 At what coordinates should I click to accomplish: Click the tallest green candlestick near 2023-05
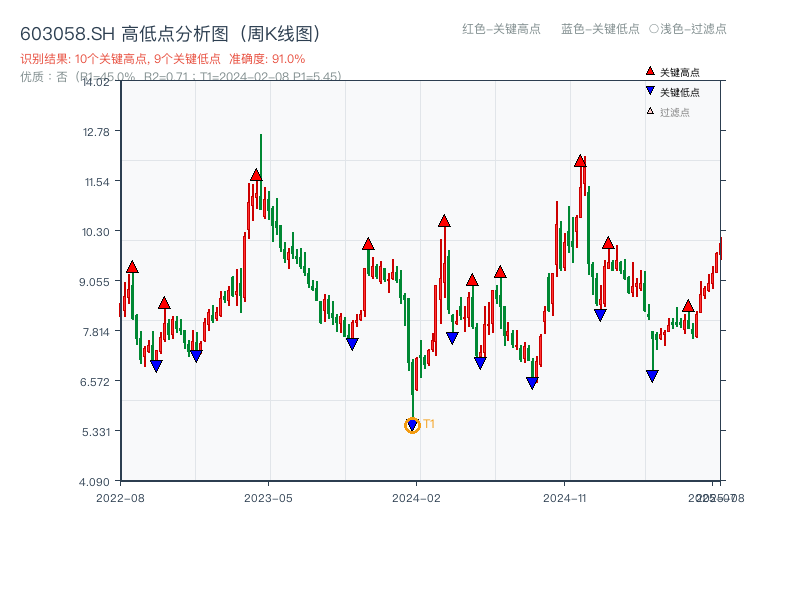(261, 170)
